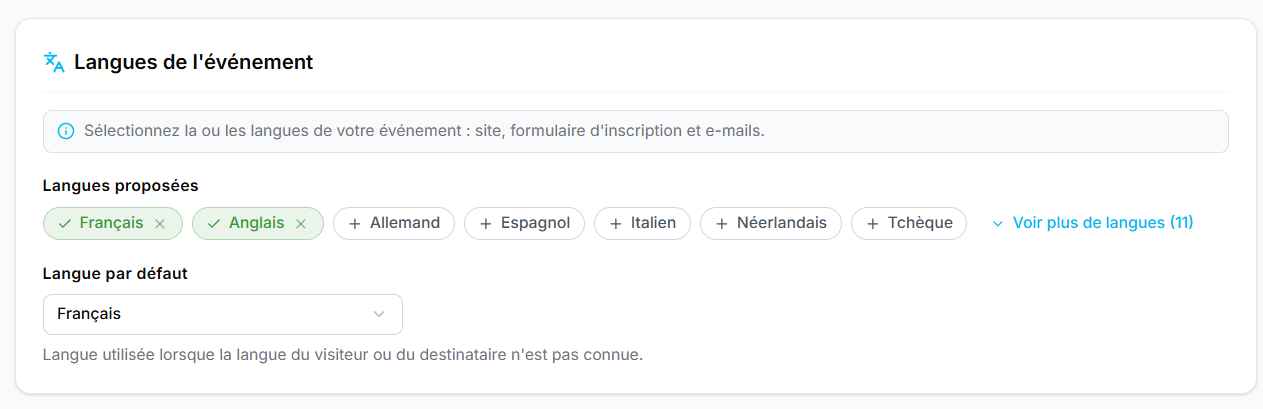Viewport: 1263px width, 409px height.
Task: Add Néerlandais to proposed languages
Action: tap(771, 224)
